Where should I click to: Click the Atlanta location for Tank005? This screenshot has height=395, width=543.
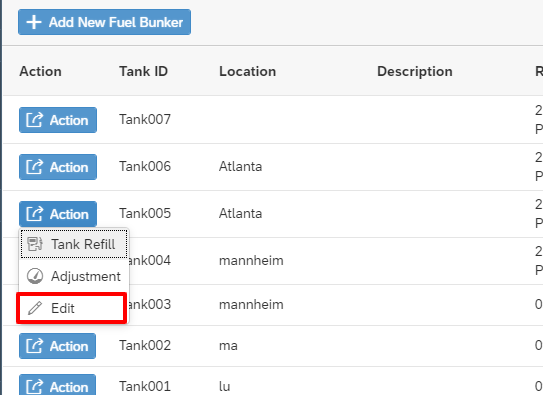coord(240,214)
